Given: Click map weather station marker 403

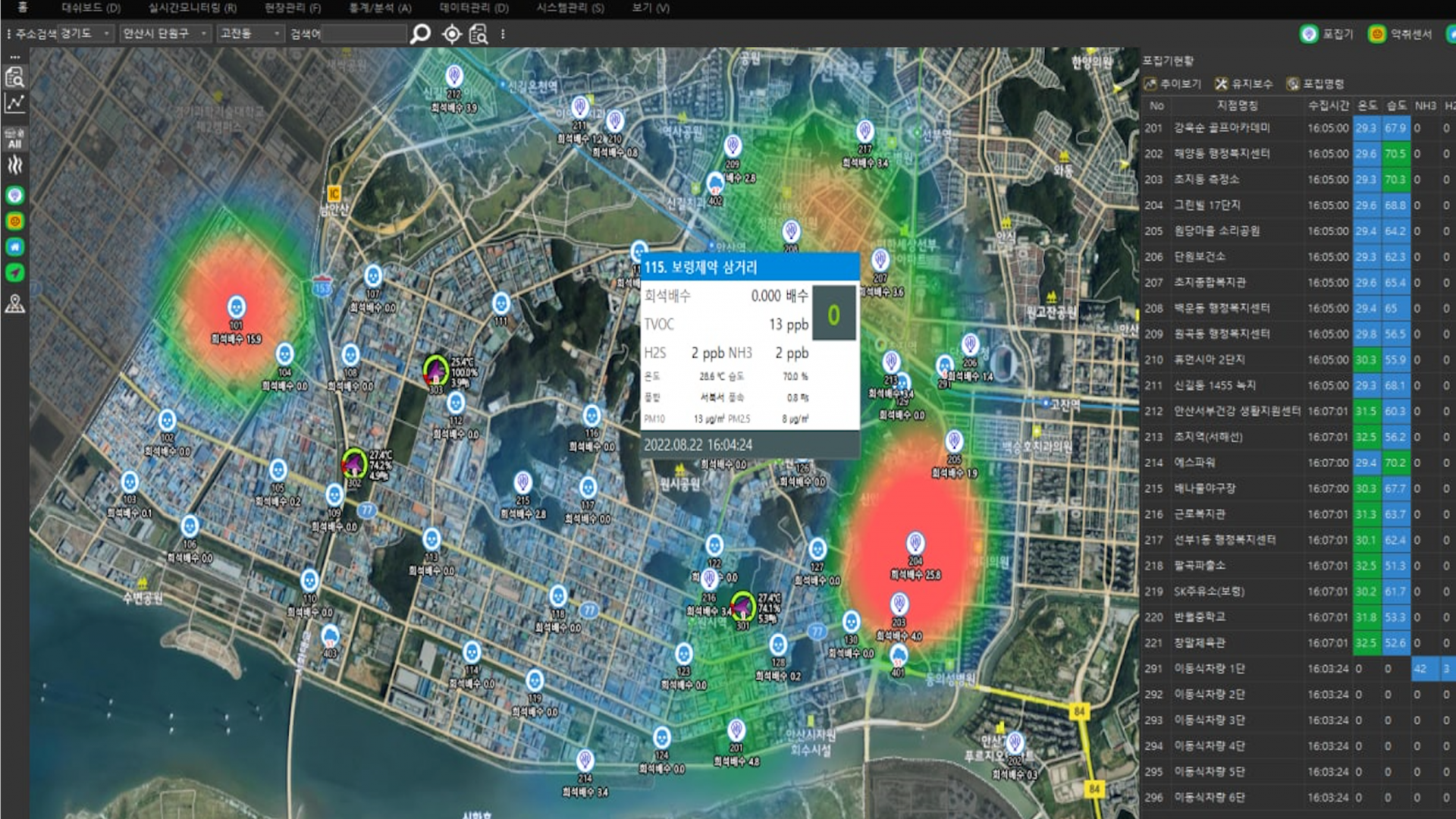Looking at the screenshot, I should [330, 636].
